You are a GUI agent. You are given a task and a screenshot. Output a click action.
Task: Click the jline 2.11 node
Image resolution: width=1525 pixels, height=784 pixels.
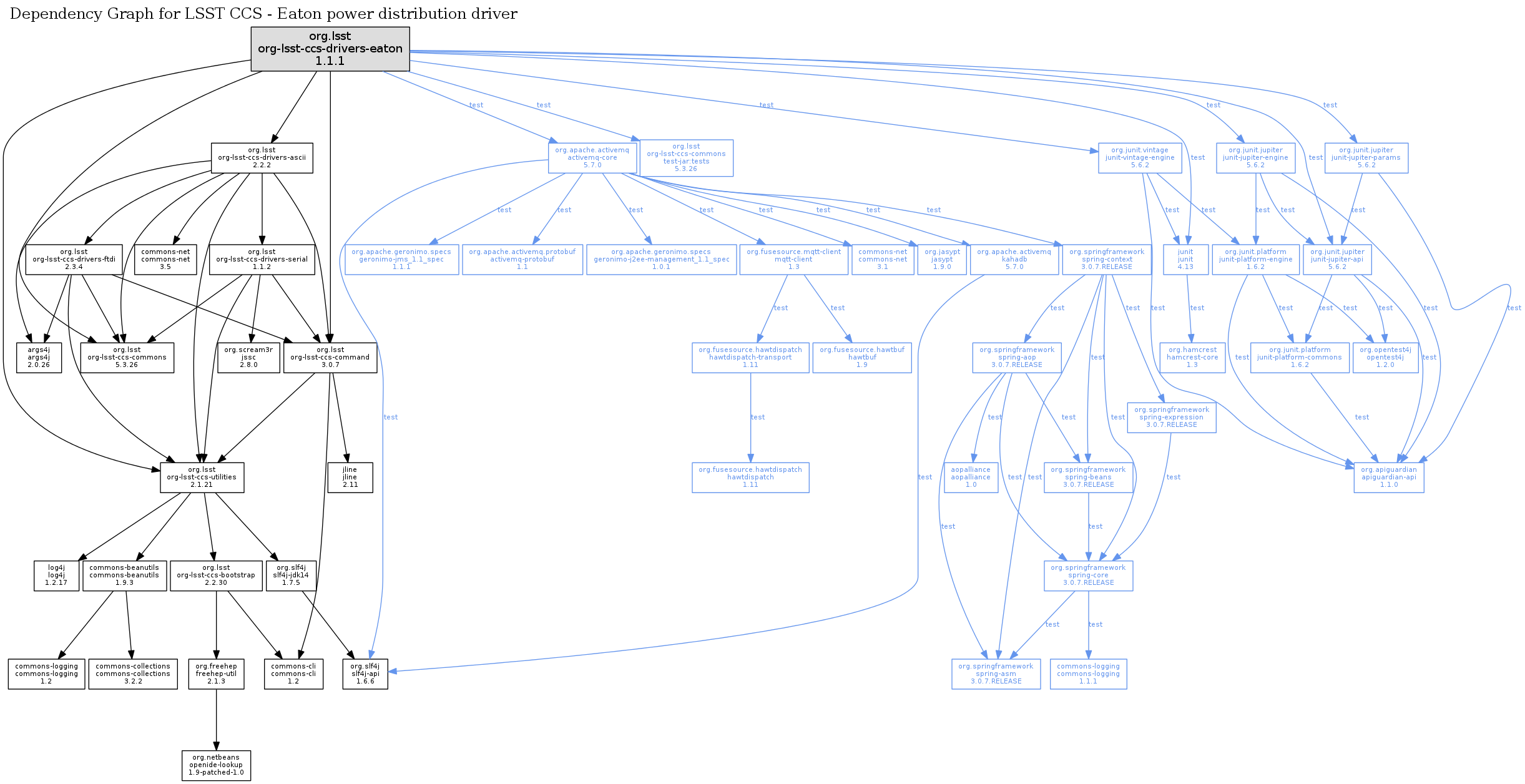pyautogui.click(x=350, y=478)
